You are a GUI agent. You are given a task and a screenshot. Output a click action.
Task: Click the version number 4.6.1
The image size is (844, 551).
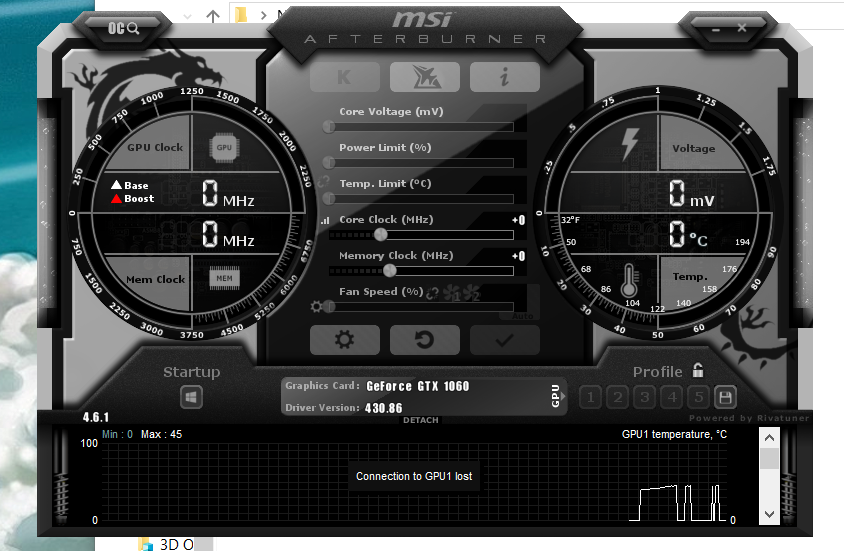tap(96, 417)
